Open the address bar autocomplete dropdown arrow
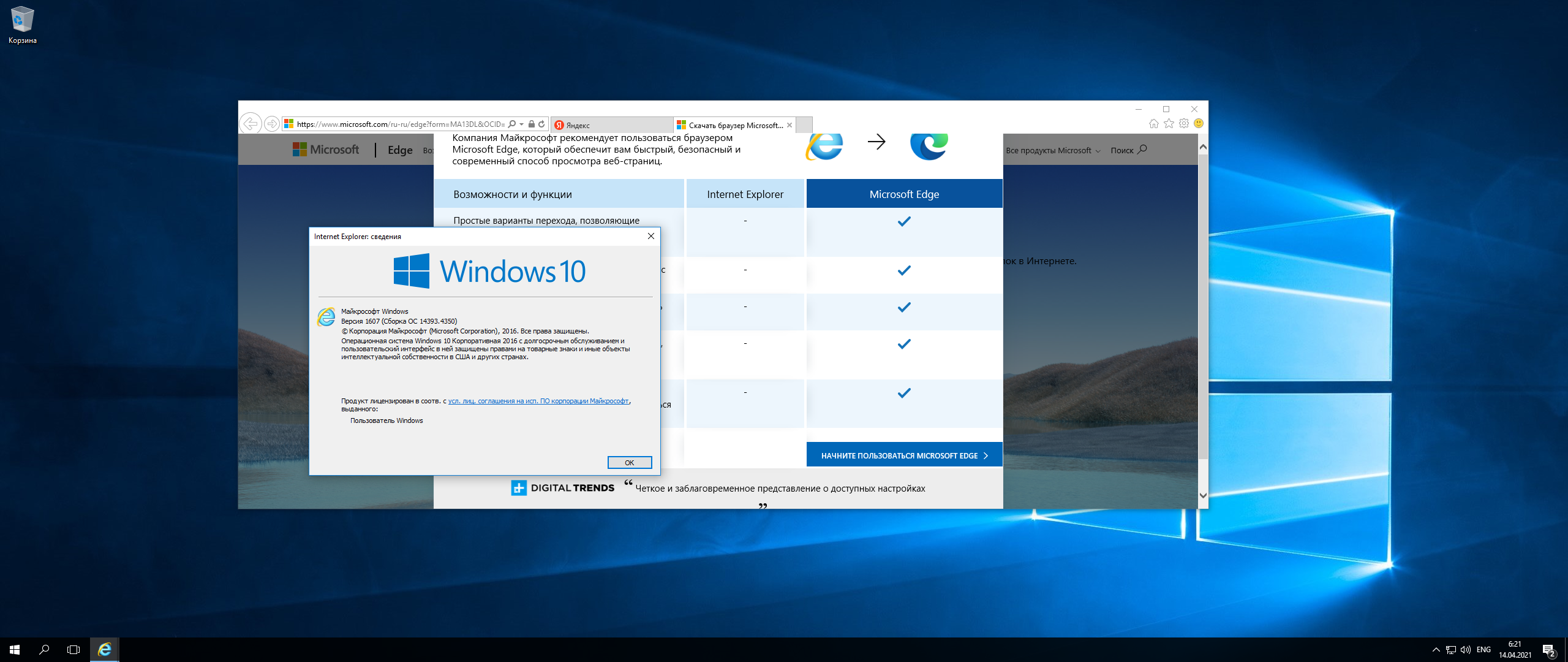 pos(521,124)
